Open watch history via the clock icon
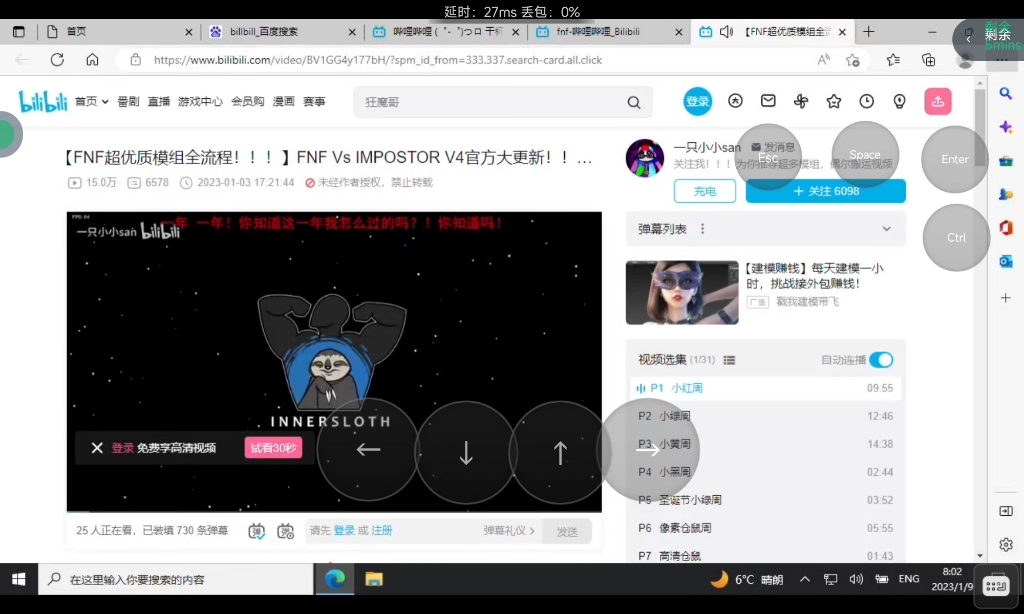The height and width of the screenshot is (614, 1024). coord(866,101)
